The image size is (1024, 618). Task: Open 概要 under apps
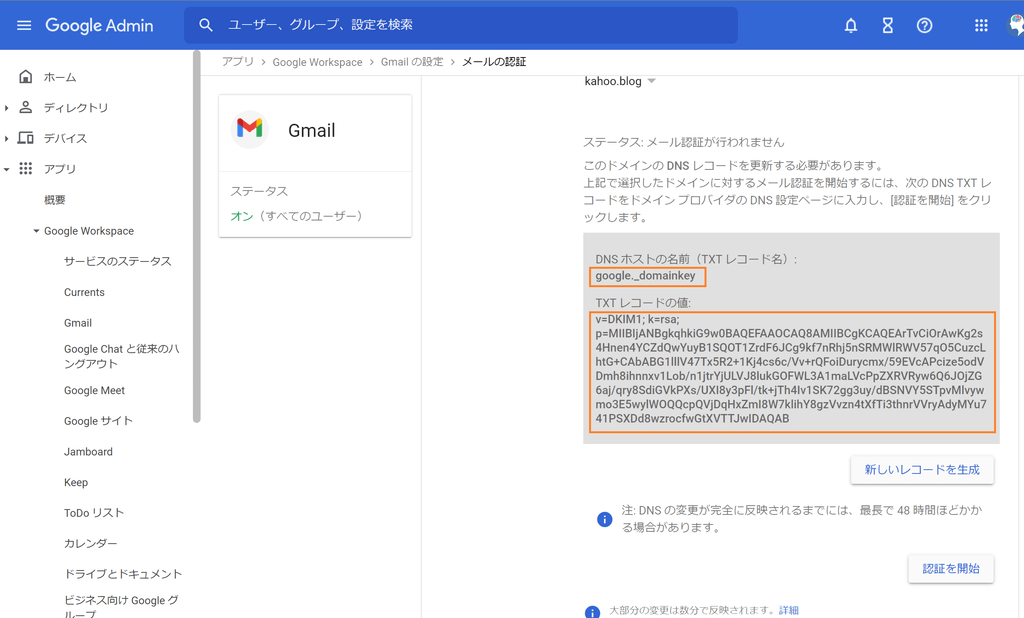54,200
